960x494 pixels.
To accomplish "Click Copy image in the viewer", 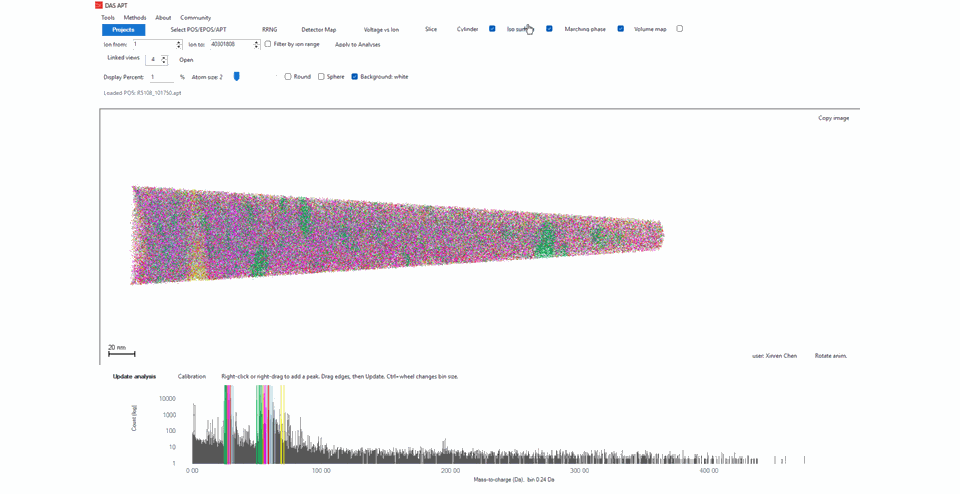I will coord(833,118).
